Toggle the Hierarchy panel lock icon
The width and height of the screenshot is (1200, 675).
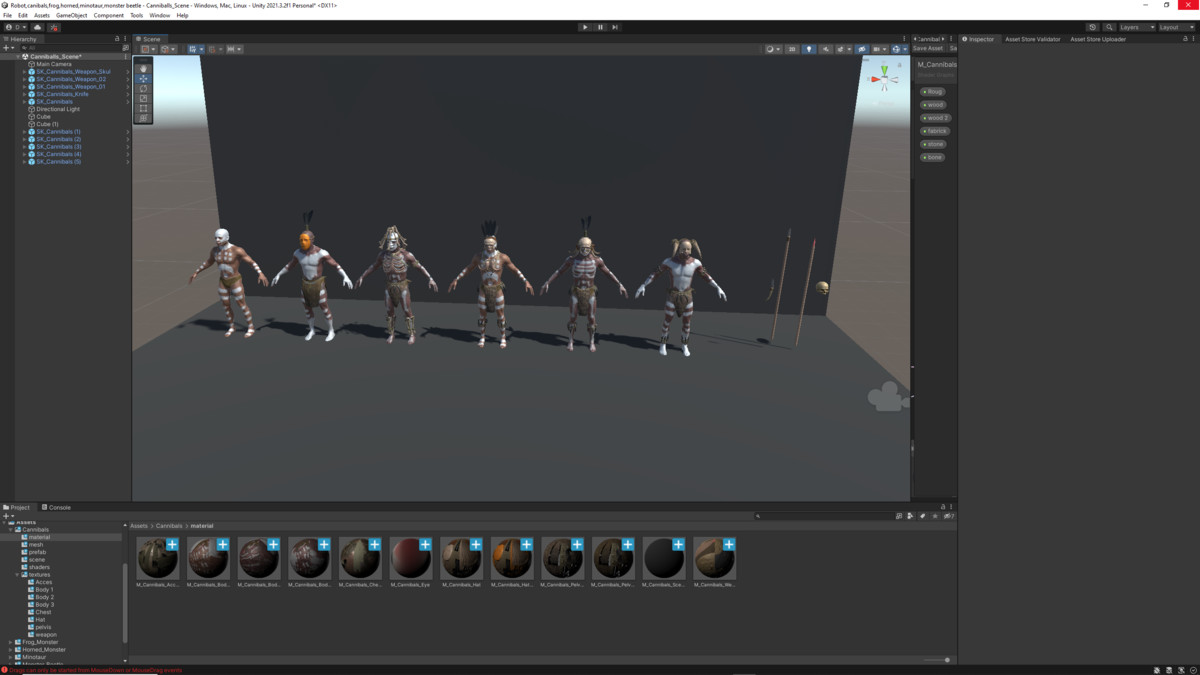tap(117, 39)
